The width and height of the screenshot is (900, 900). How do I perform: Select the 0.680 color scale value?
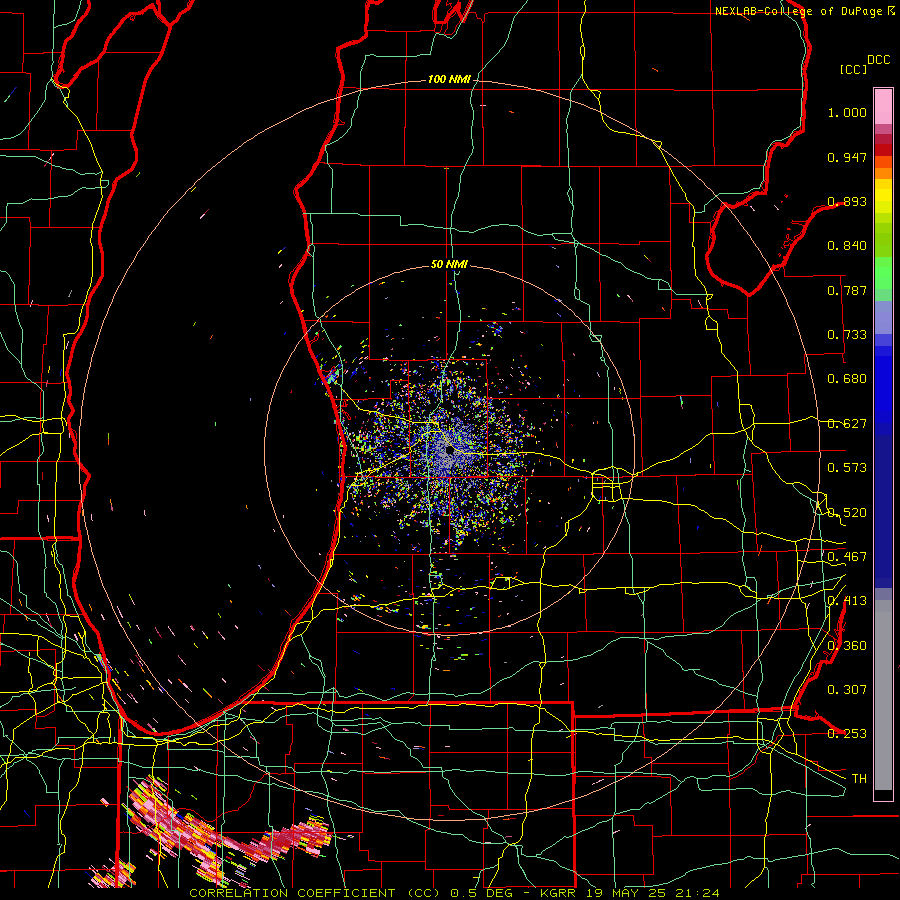(x=847, y=379)
